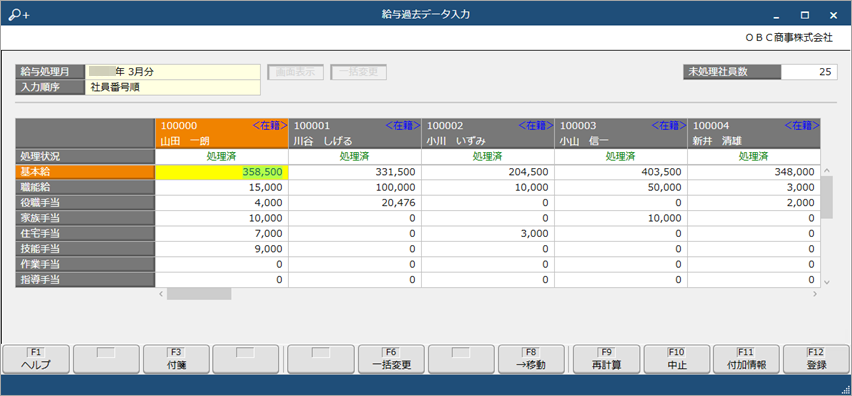
Task: Select the 役職手当 row header
Action: [85, 203]
